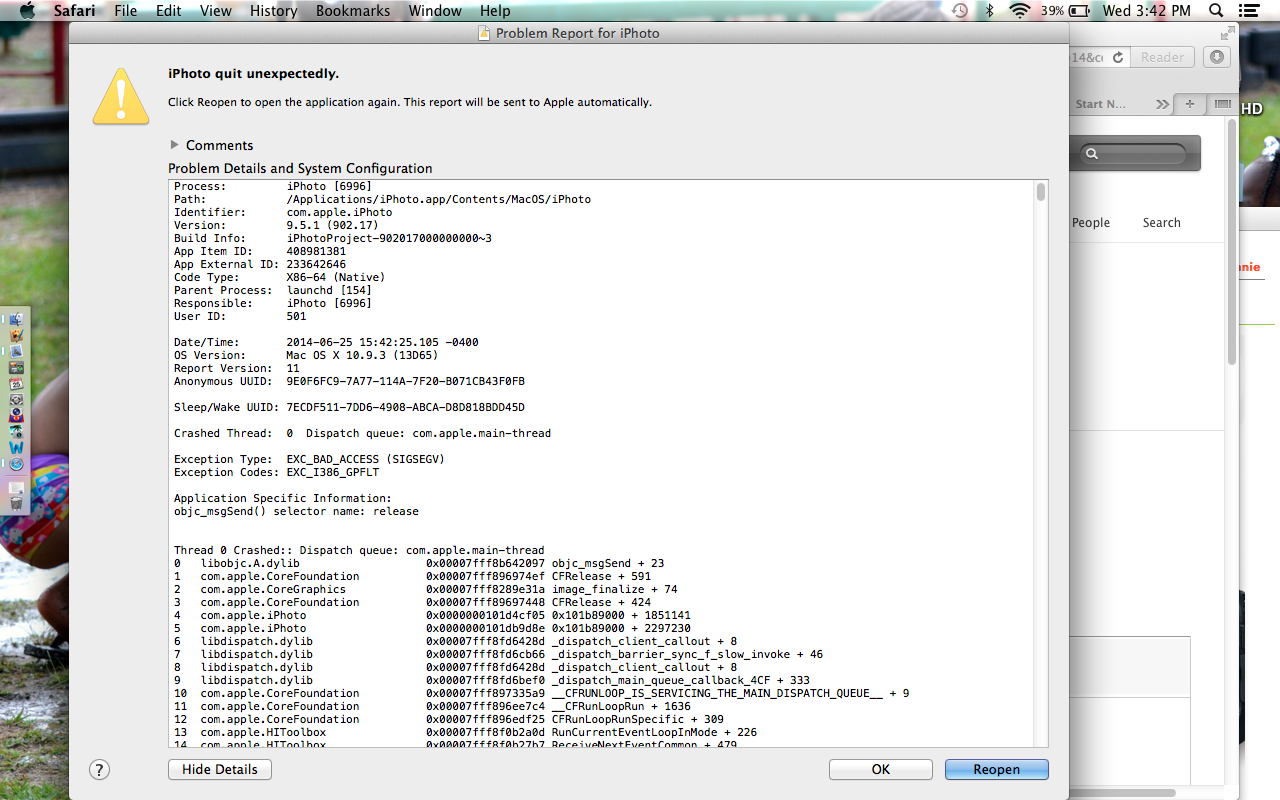Click the battery 39% indicator
The height and width of the screenshot is (800, 1280).
tap(1065, 11)
